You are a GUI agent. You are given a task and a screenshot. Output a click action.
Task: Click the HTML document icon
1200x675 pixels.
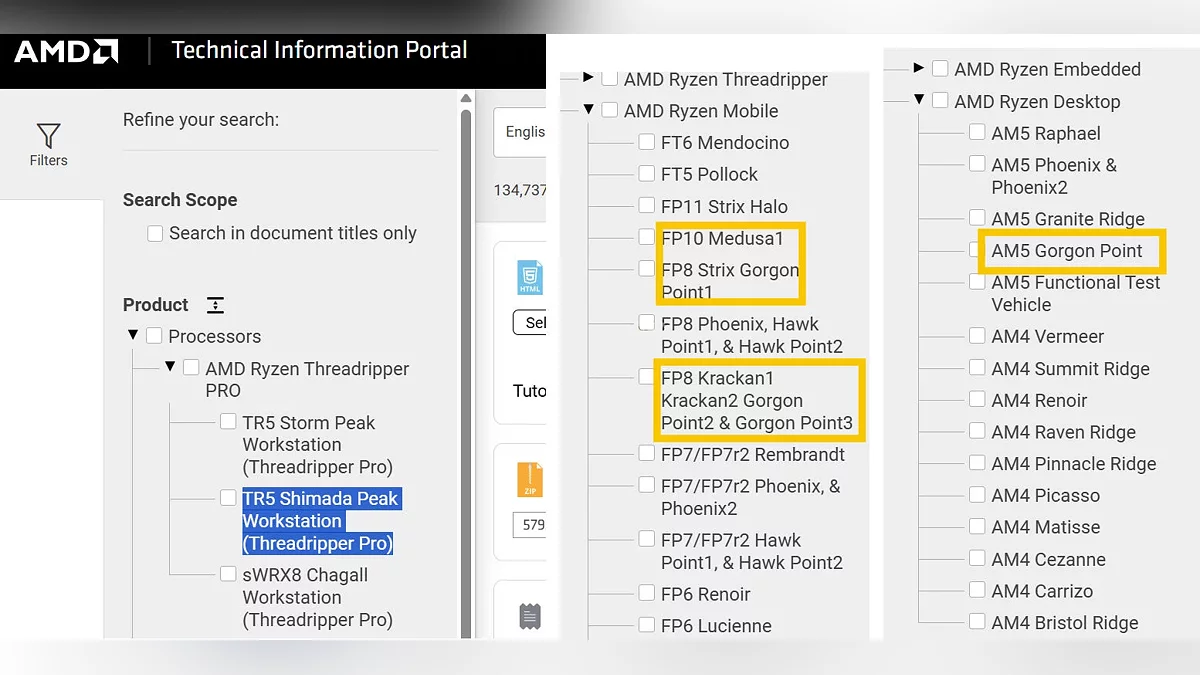[x=529, y=277]
